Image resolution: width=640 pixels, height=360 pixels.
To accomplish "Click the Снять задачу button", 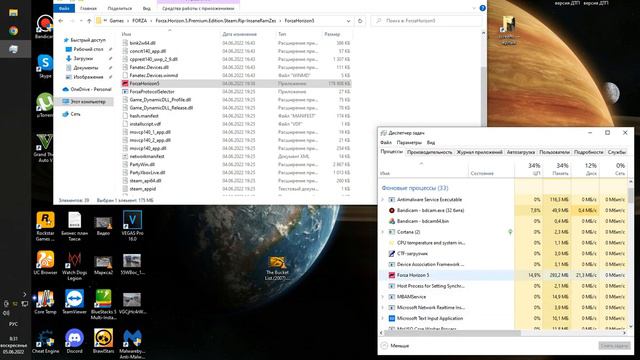I will (614, 346).
